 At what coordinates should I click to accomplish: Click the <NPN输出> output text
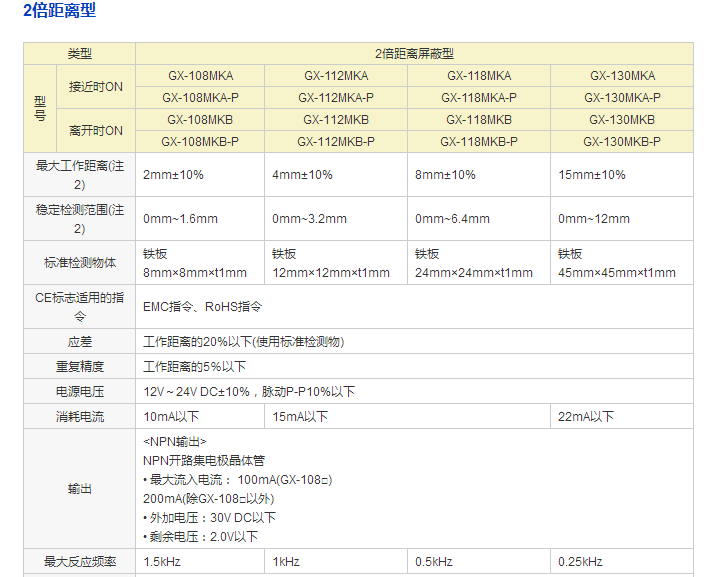click(175, 441)
